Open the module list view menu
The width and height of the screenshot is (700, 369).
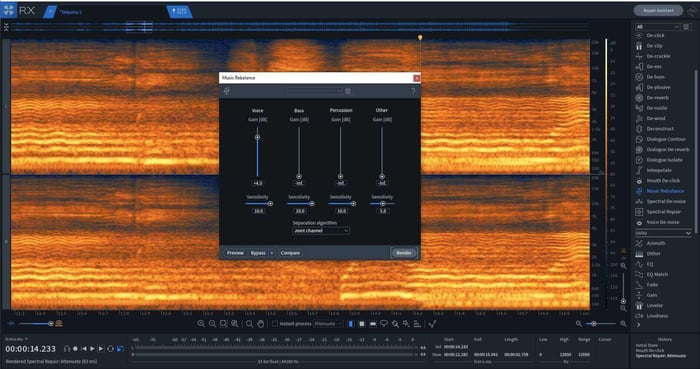click(x=686, y=27)
